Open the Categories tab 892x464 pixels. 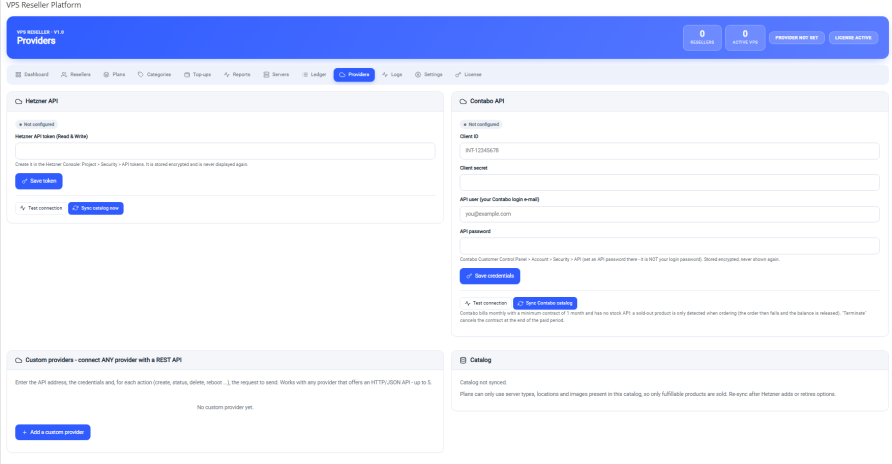pyautogui.click(x=154, y=74)
